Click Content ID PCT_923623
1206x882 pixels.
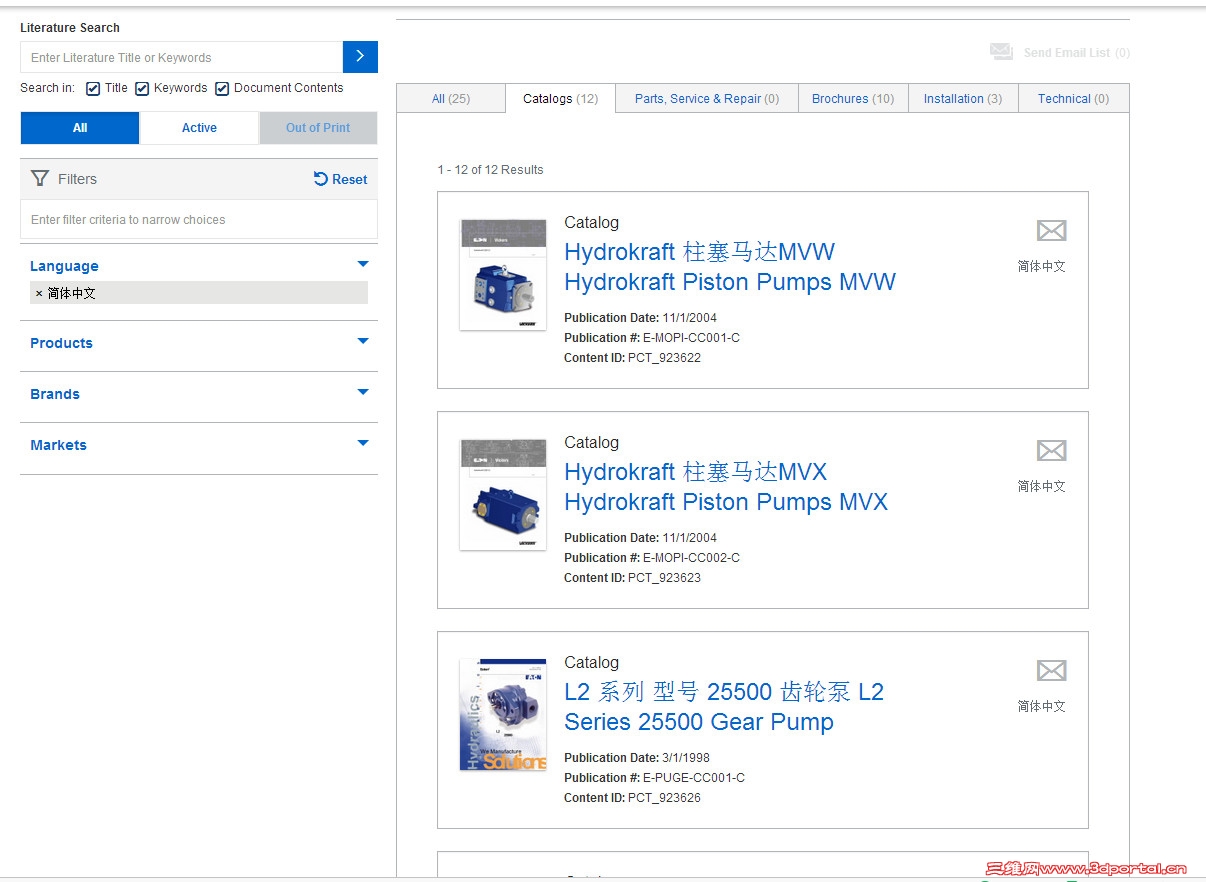click(x=632, y=578)
